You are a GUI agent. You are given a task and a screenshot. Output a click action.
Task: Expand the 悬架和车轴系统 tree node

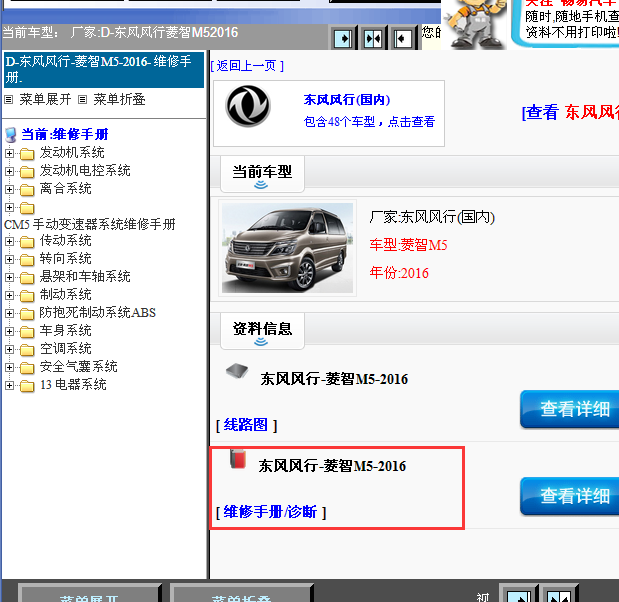coord(9,278)
